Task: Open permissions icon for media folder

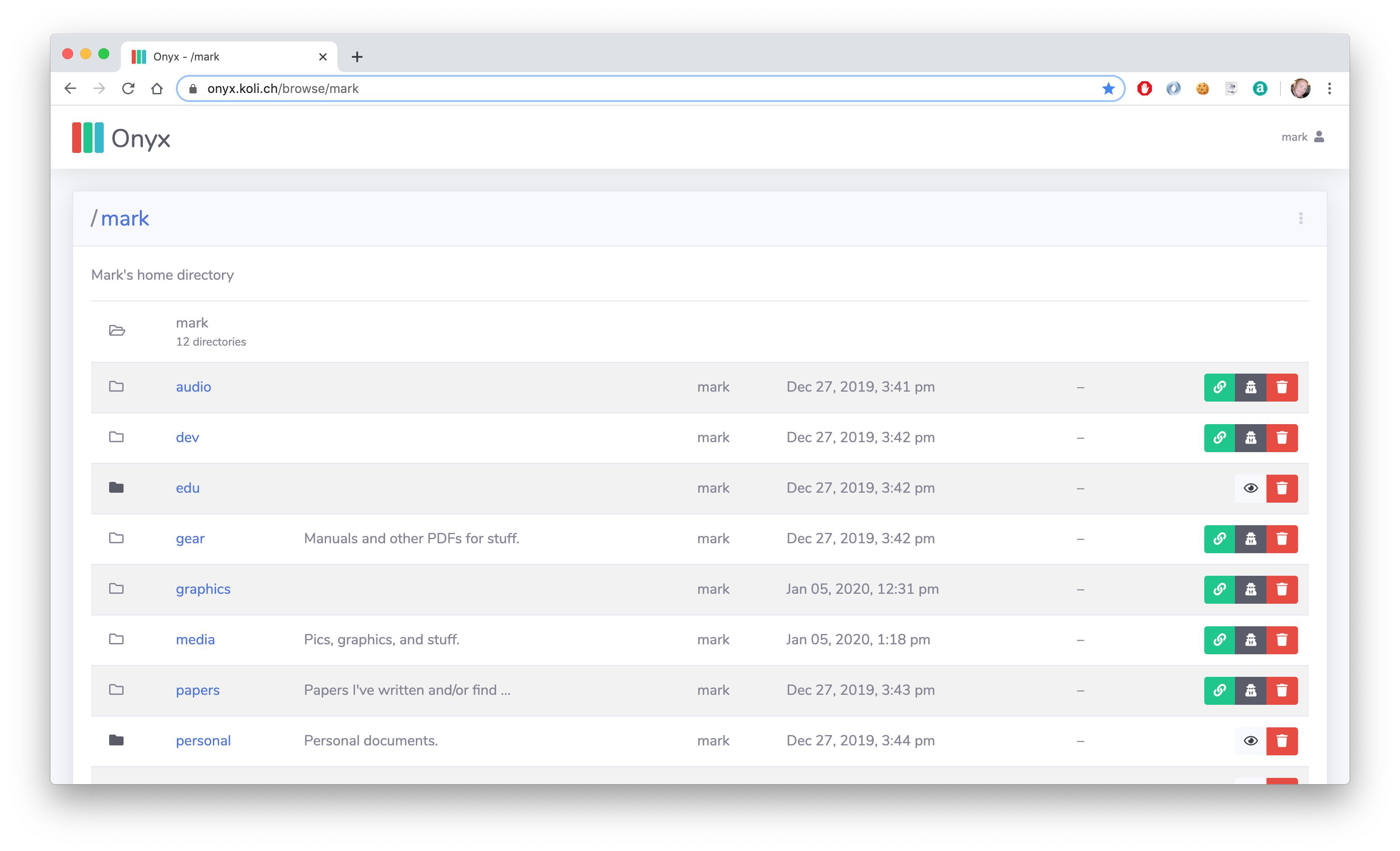Action: click(x=1251, y=640)
